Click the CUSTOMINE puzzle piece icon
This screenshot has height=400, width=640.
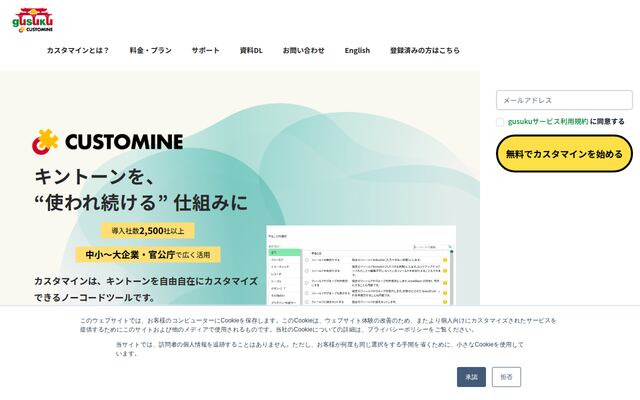click(x=45, y=142)
